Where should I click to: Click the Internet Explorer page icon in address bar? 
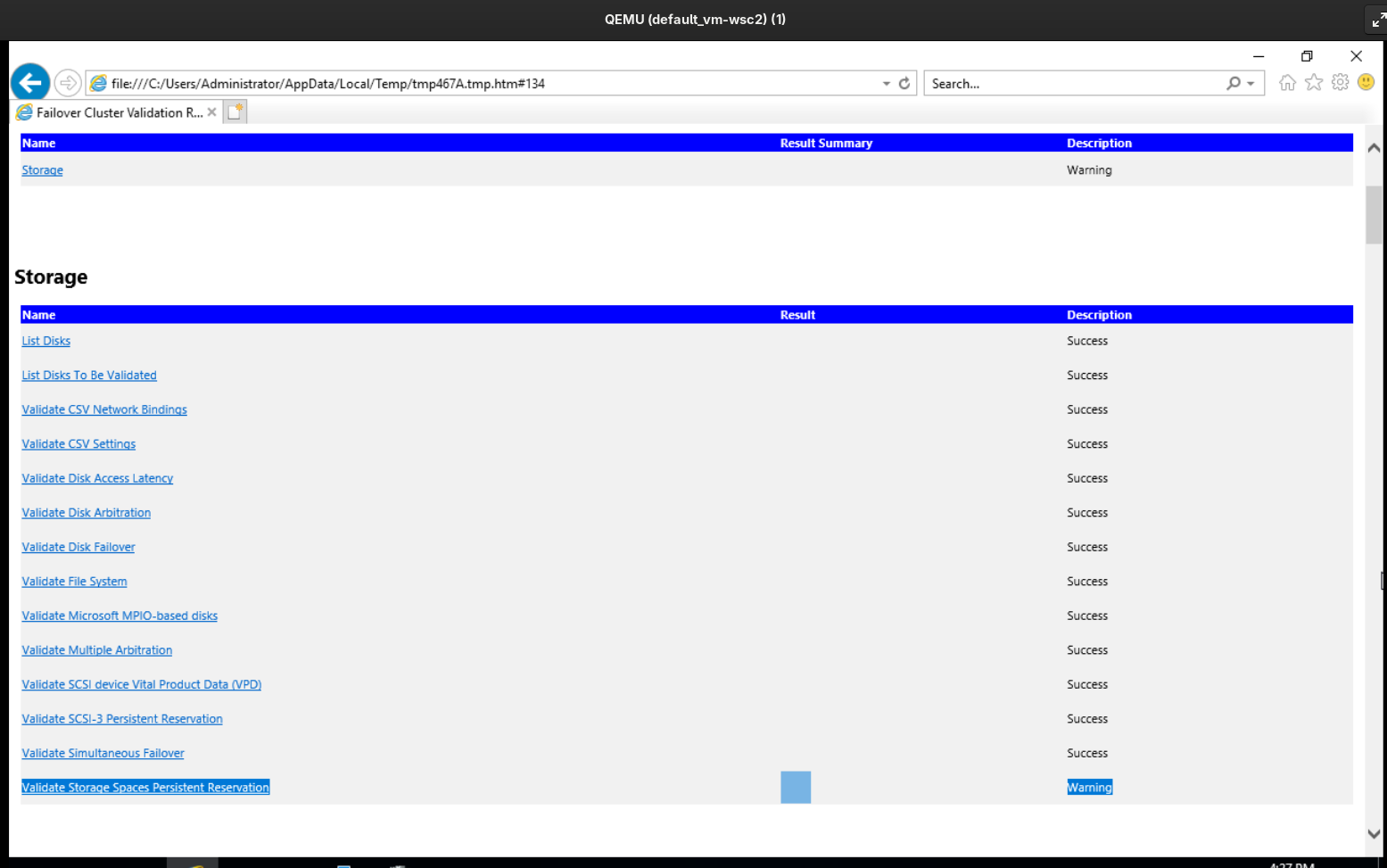[98, 83]
